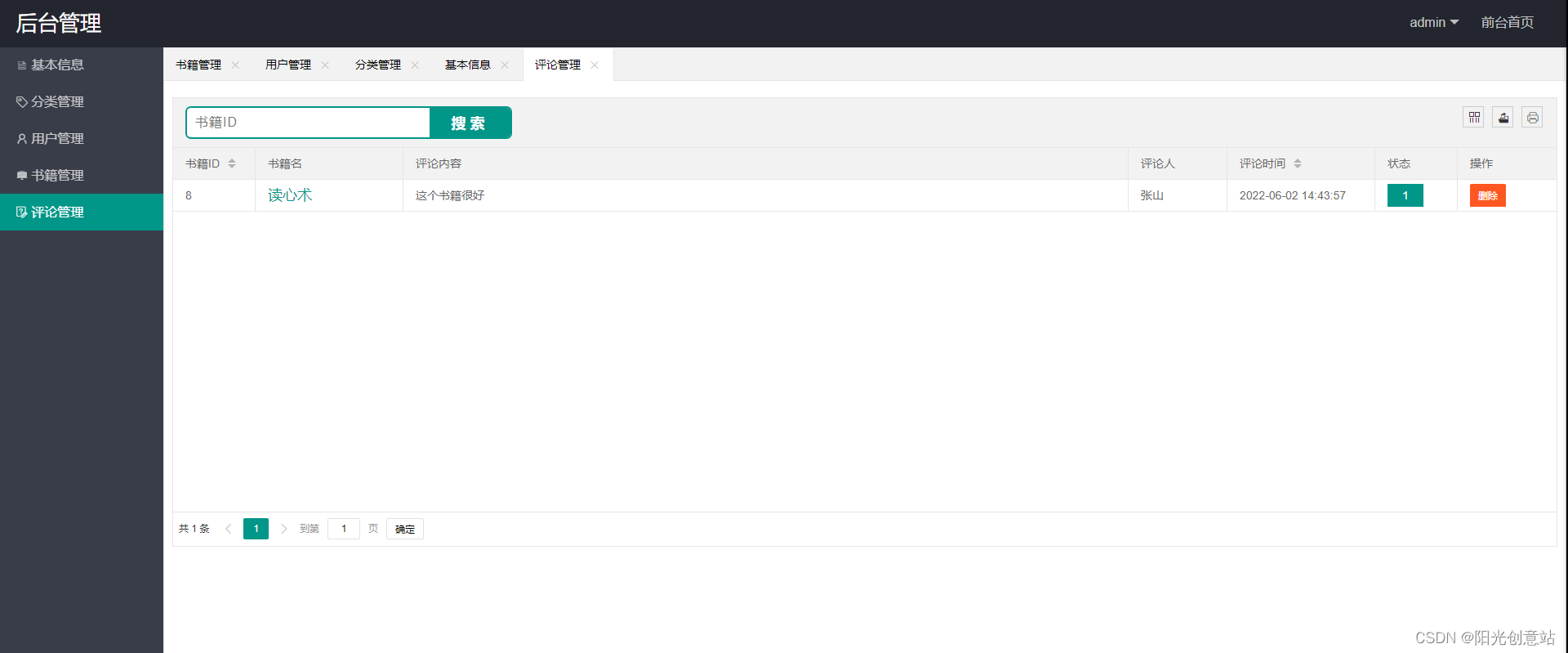Go to previous page arrow
1568x653 pixels.
pyautogui.click(x=229, y=529)
